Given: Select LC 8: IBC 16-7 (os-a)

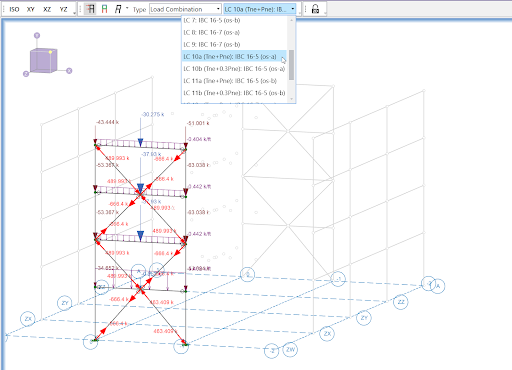Looking at the screenshot, I should click(234, 33).
